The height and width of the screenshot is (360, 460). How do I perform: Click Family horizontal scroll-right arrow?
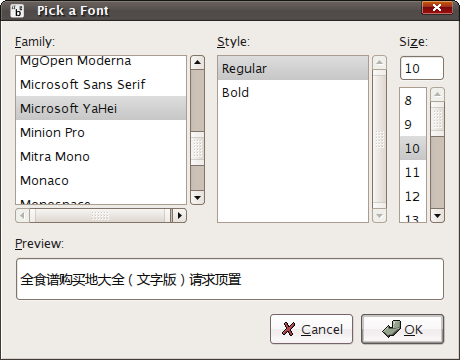point(180,216)
